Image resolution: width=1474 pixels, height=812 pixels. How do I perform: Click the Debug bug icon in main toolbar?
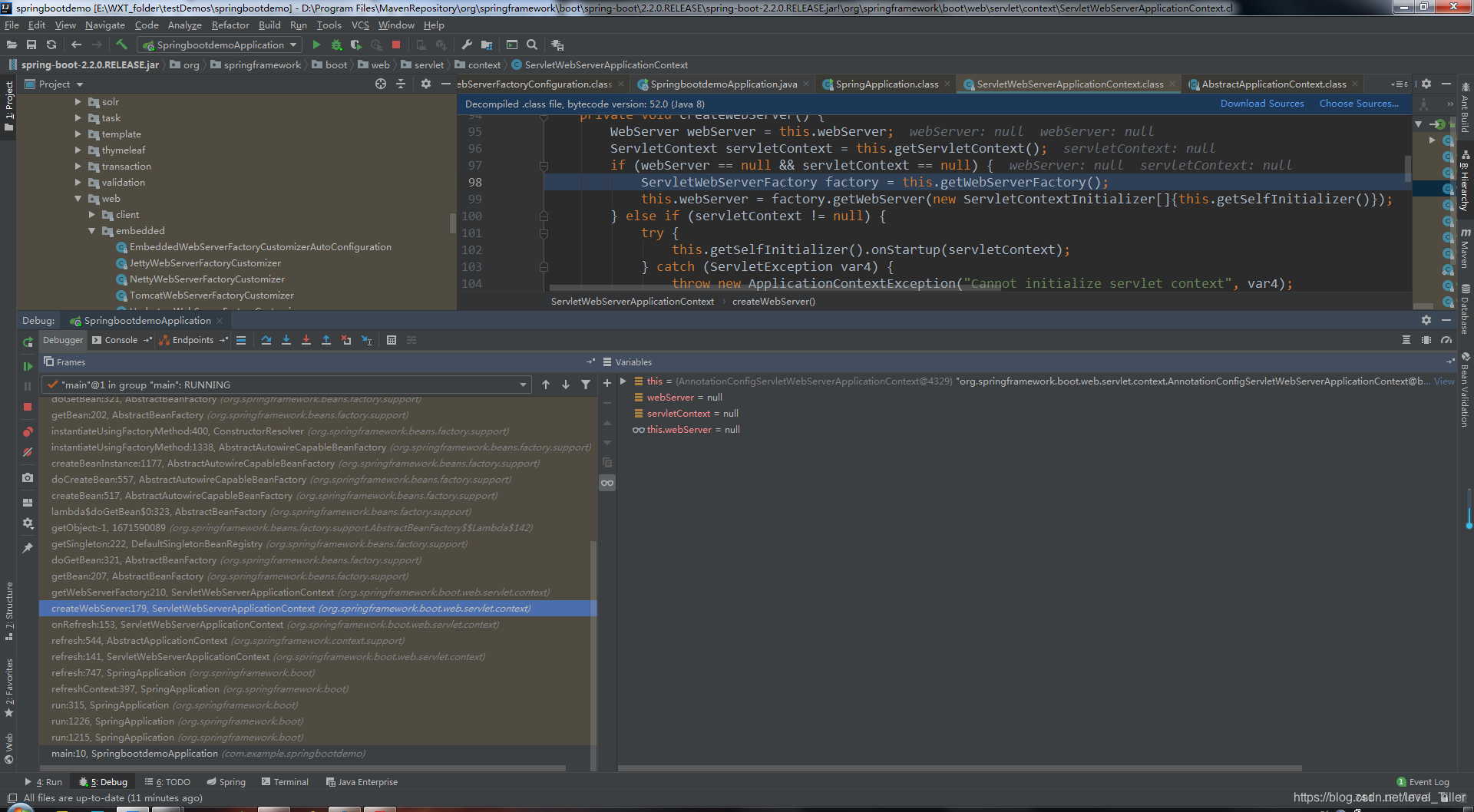[x=336, y=45]
